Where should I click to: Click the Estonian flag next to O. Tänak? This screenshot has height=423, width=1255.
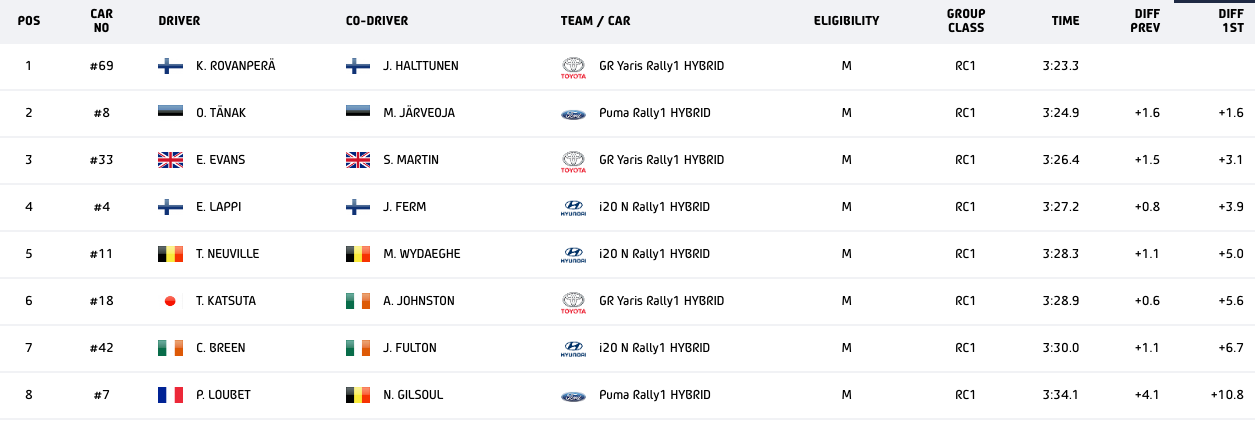[x=170, y=113]
